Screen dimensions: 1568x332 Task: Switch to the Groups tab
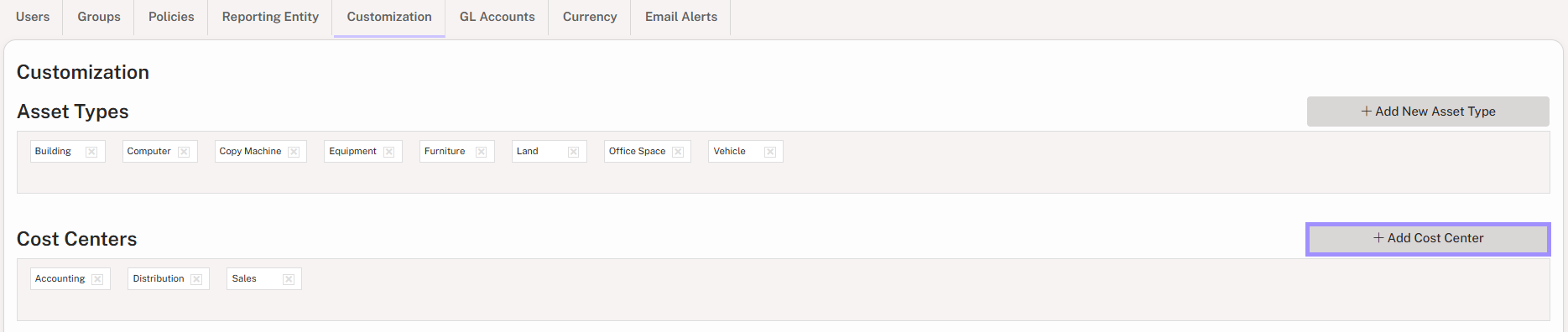click(99, 17)
